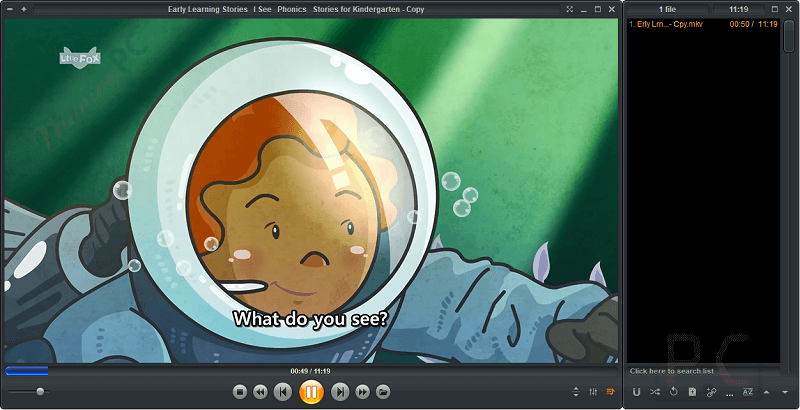Click the video frame showing the diver
The width and height of the screenshot is (800, 410).
coord(311,191)
